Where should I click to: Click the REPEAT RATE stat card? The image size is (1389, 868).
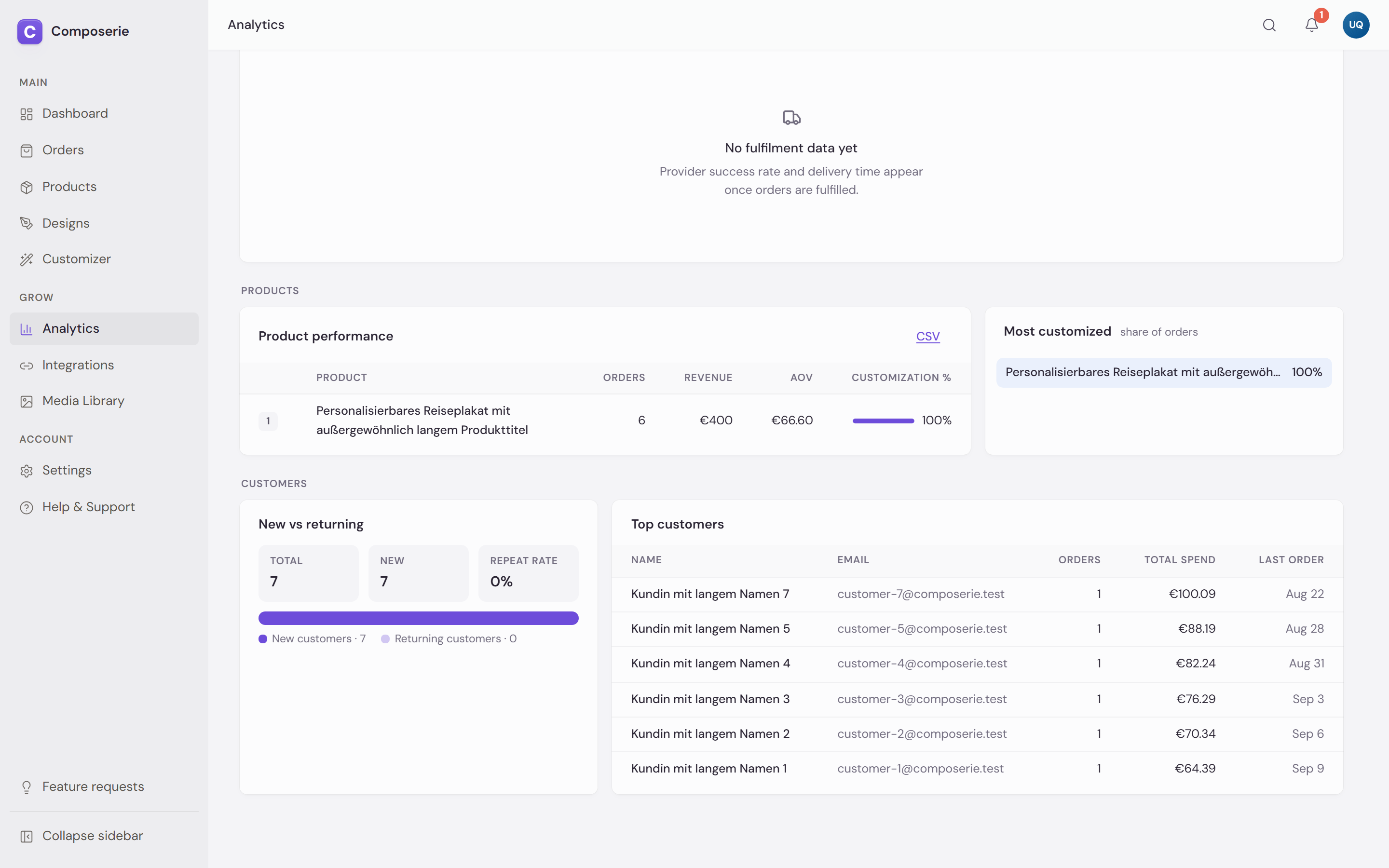pyautogui.click(x=528, y=573)
